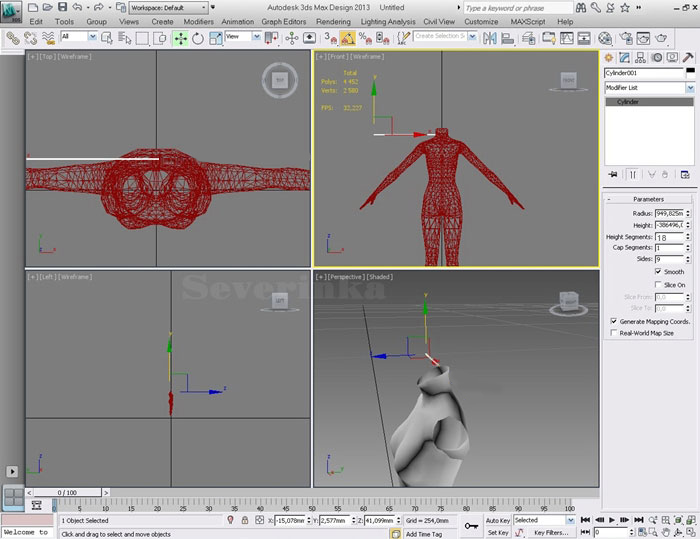Open the Hierarchy command panel tab
700x539 pixels.
coord(641,58)
